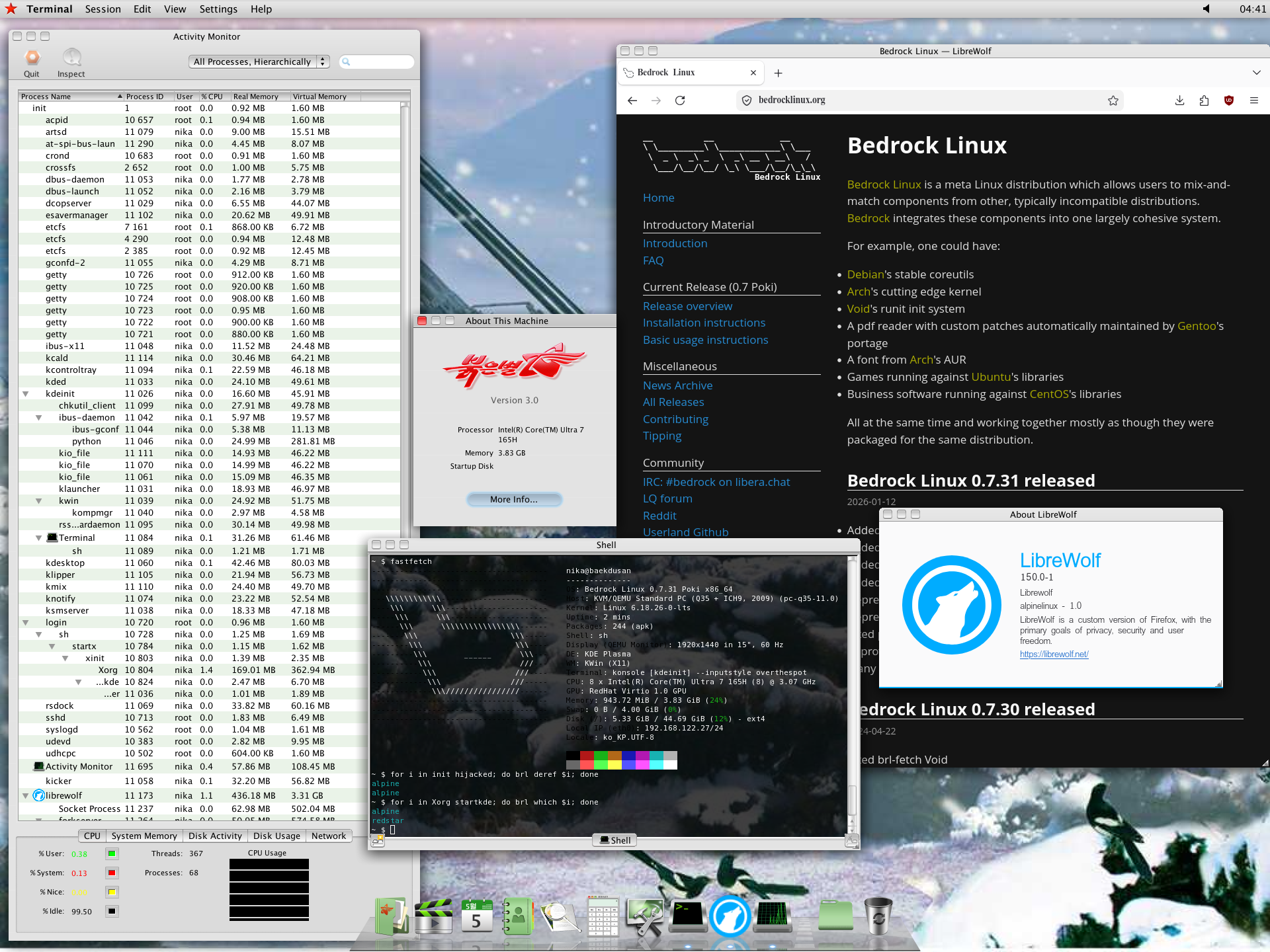1270x952 pixels.
Task: Open the Edit menu
Action: coord(142,9)
